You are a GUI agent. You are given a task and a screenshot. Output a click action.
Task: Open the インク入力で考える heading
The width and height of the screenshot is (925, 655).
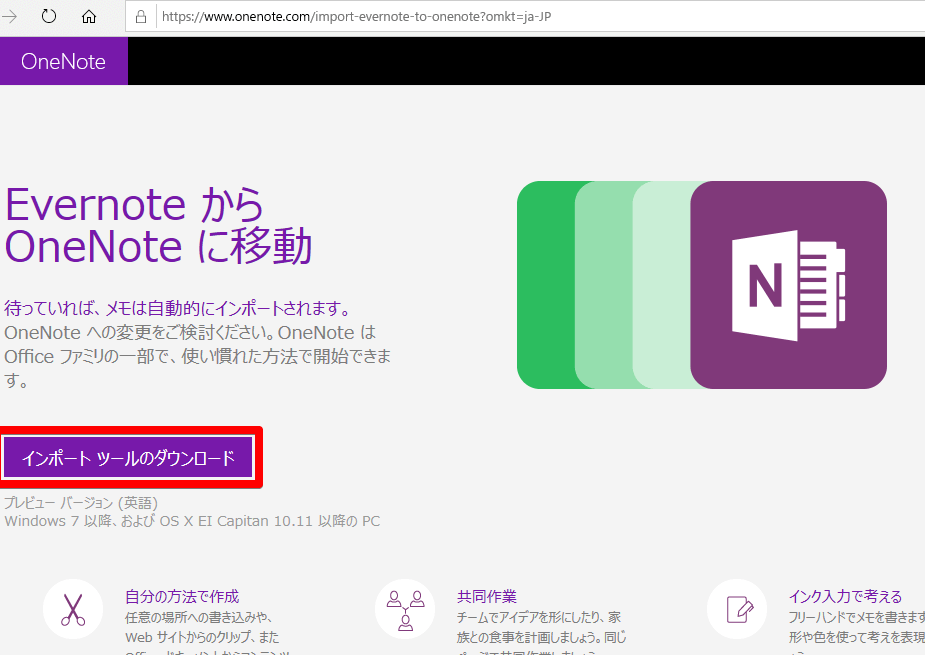(845, 597)
